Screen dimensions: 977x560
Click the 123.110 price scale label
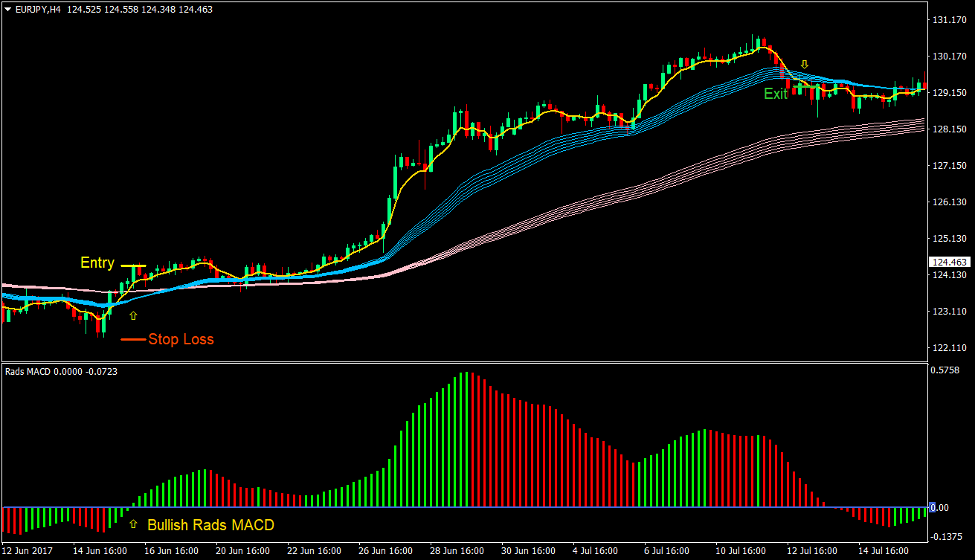click(950, 311)
